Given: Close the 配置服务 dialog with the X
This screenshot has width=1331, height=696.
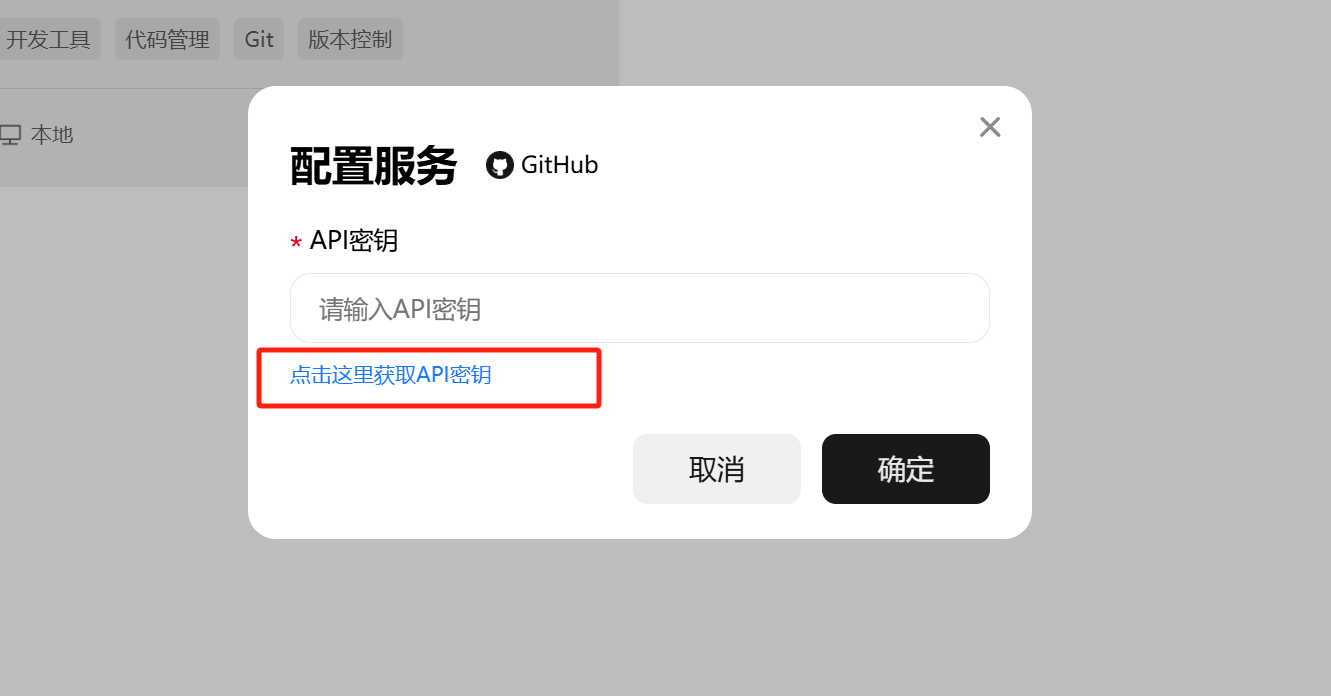Looking at the screenshot, I should click(x=990, y=127).
